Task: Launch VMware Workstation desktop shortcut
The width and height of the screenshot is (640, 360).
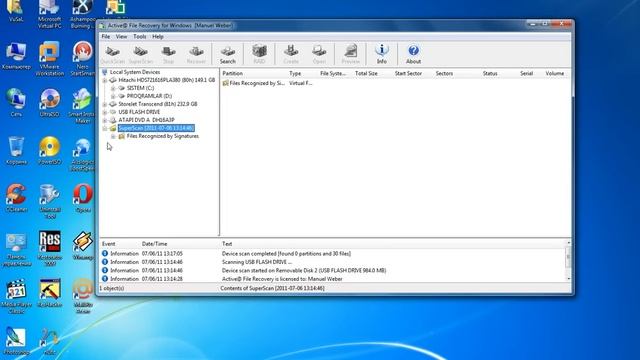Action: [49, 59]
